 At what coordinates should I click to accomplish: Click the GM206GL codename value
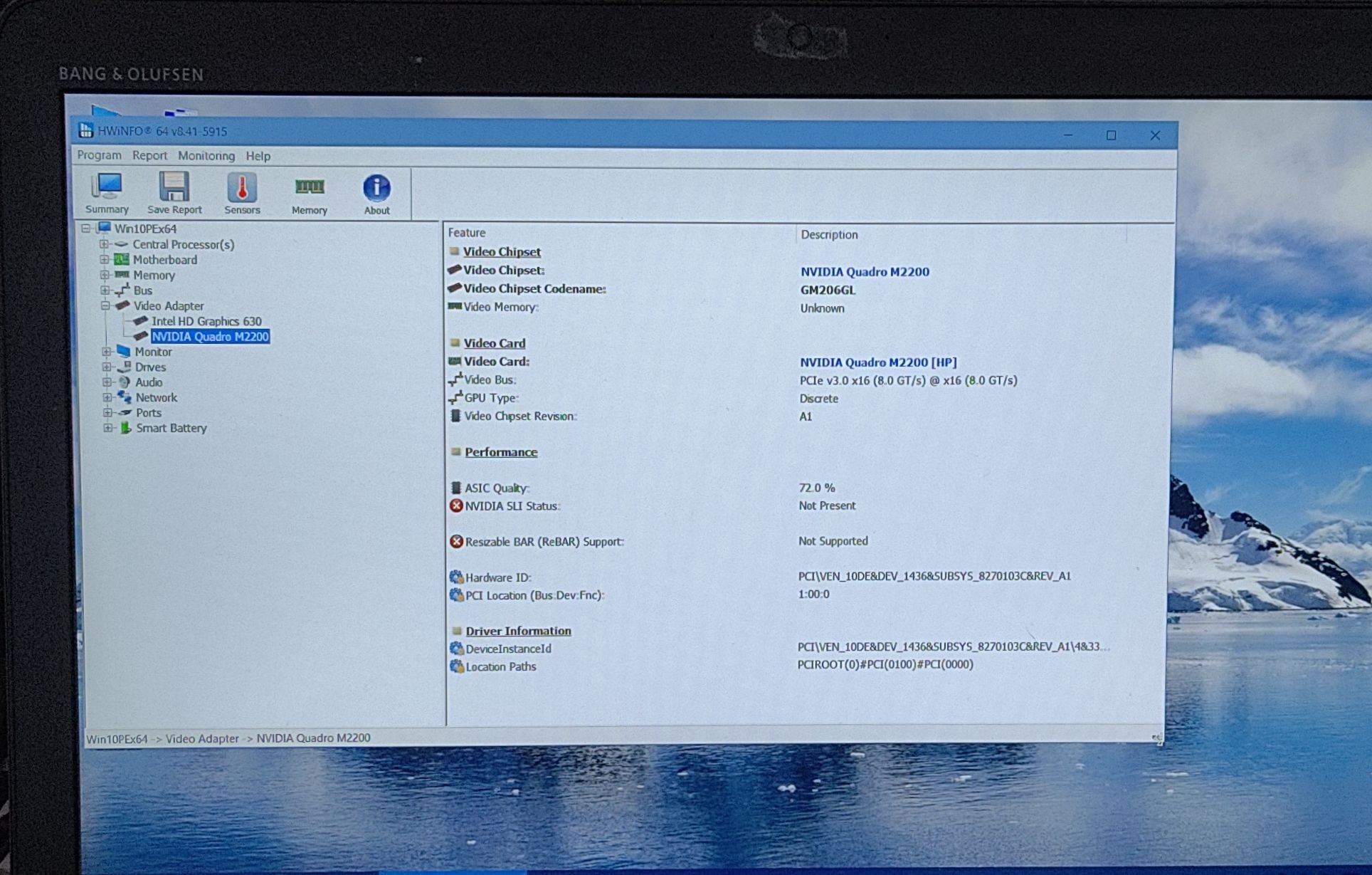pyautogui.click(x=828, y=290)
